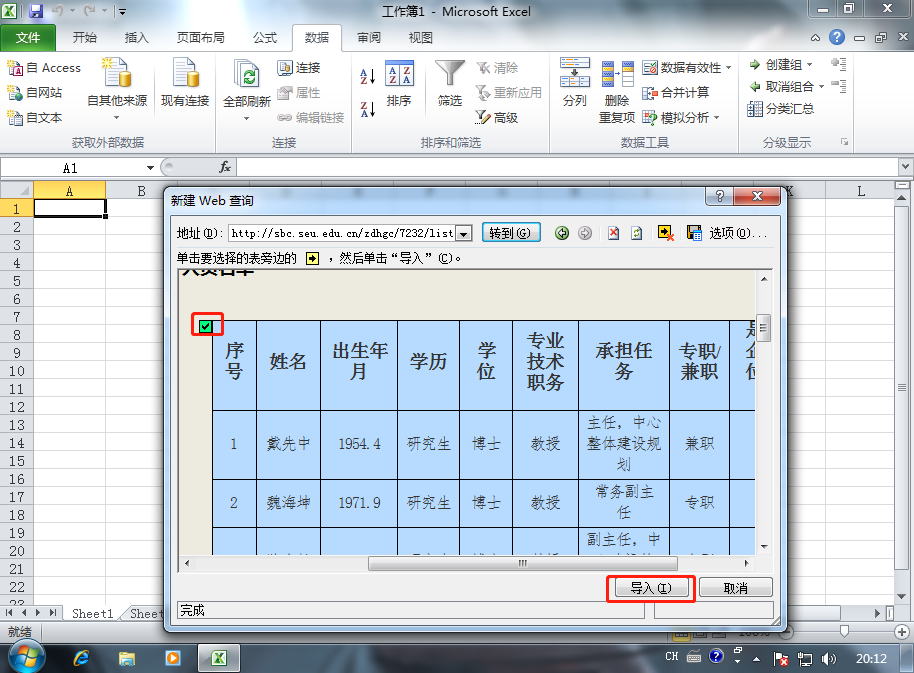
Task: Expand Refresh All (全部刷新) dropdown
Action: click(247, 118)
